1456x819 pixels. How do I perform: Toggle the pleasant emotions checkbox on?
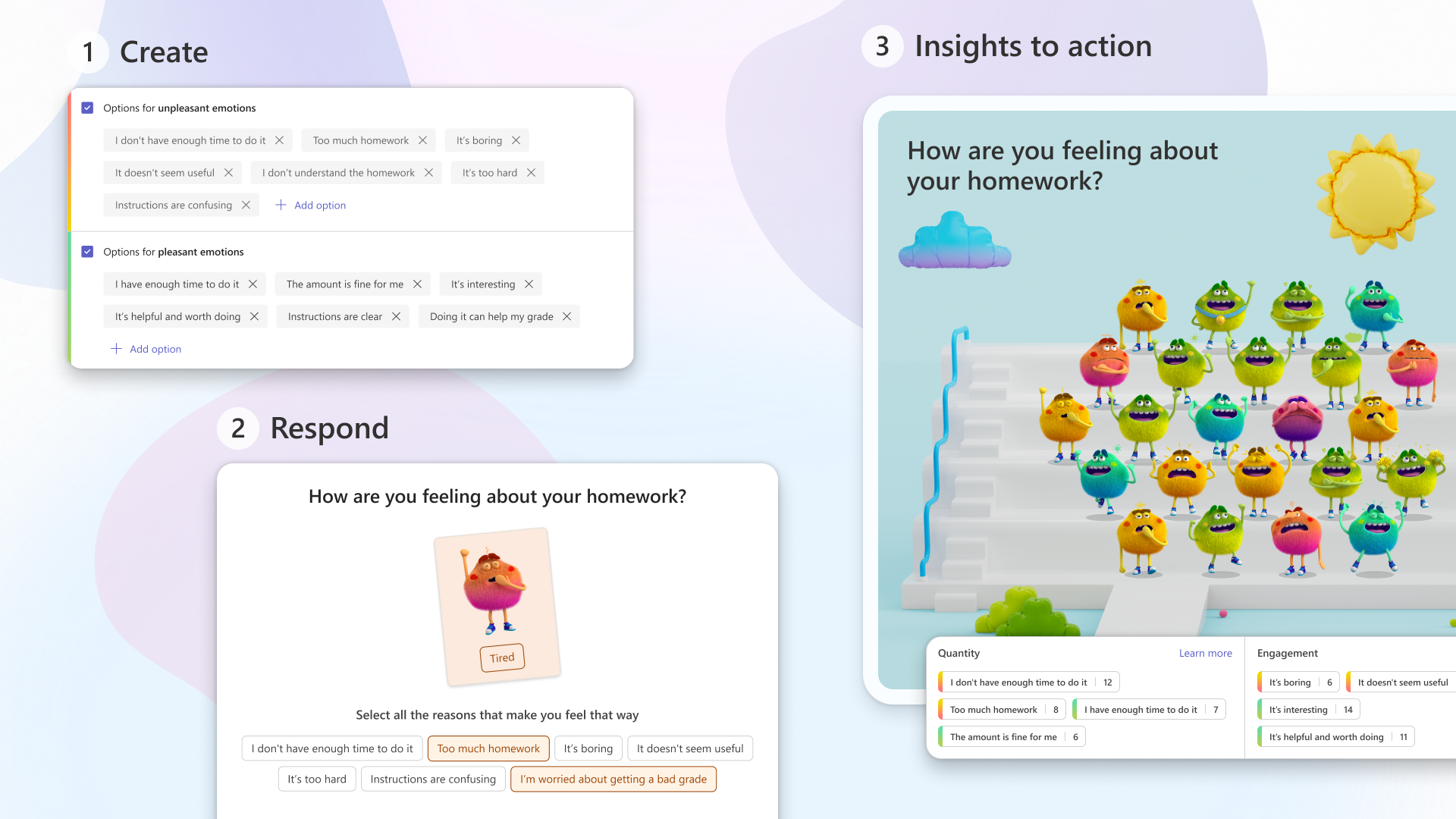click(88, 252)
